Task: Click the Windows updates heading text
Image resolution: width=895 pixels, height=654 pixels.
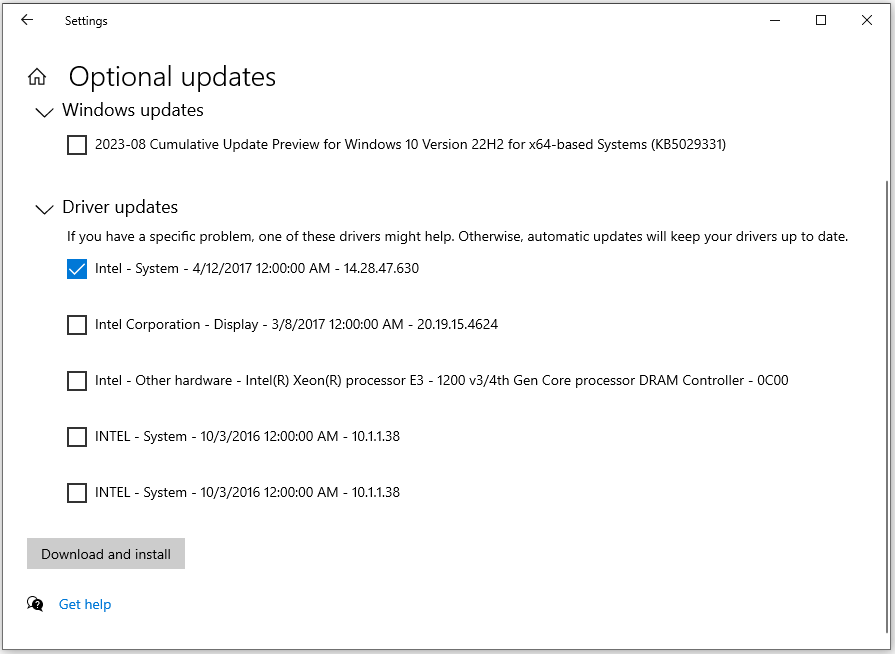Action: pyautogui.click(x=133, y=110)
